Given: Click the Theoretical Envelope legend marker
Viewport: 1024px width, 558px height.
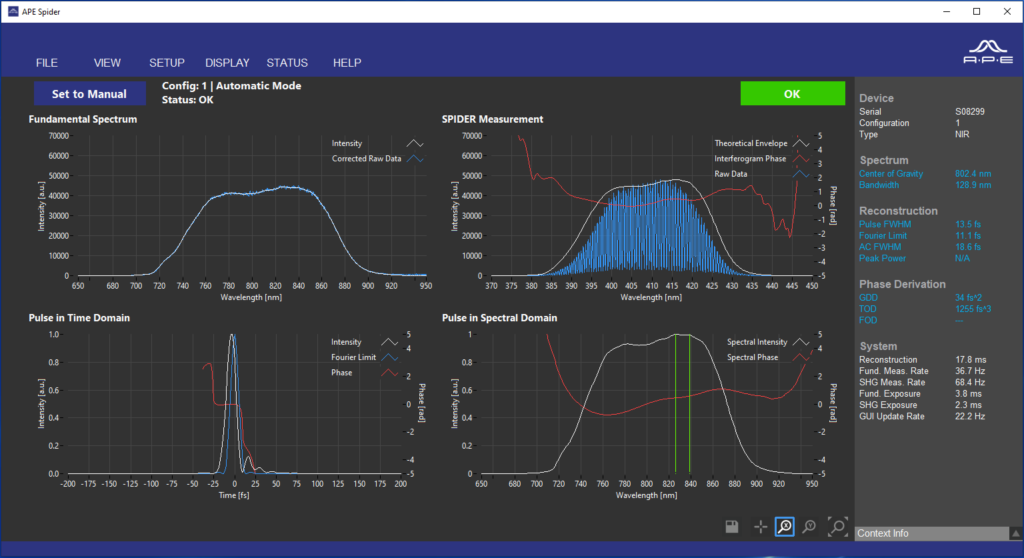Looking at the screenshot, I should 801,143.
